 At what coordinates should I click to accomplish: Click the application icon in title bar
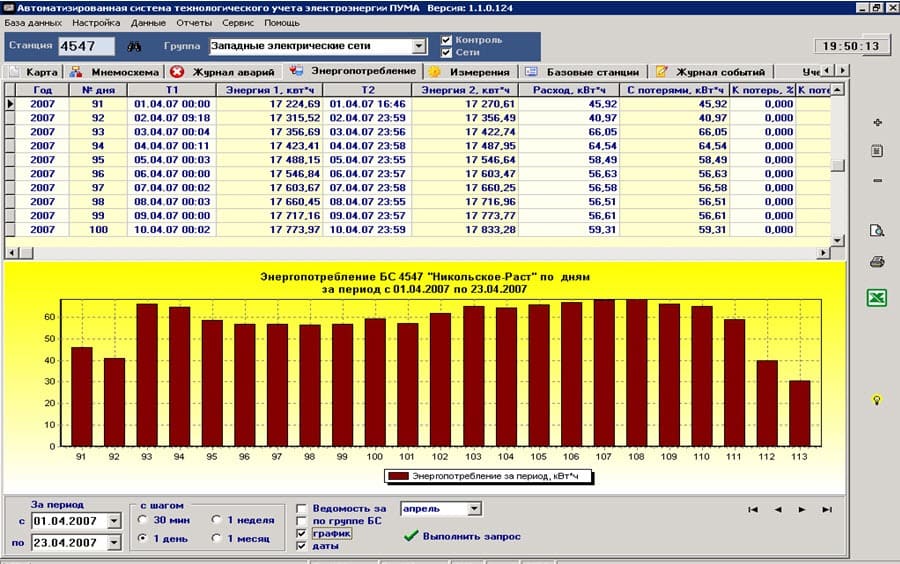[x=8, y=7]
